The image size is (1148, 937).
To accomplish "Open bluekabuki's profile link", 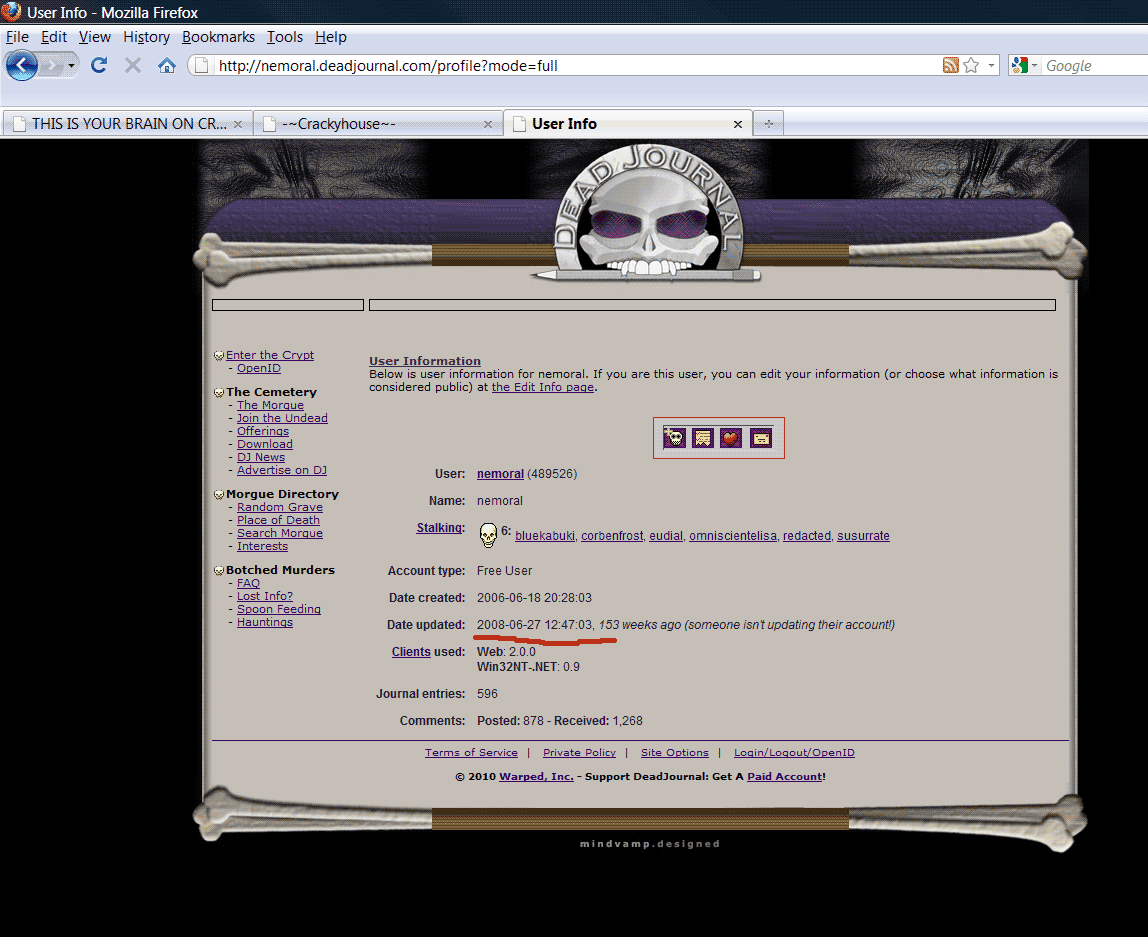I will click(545, 536).
